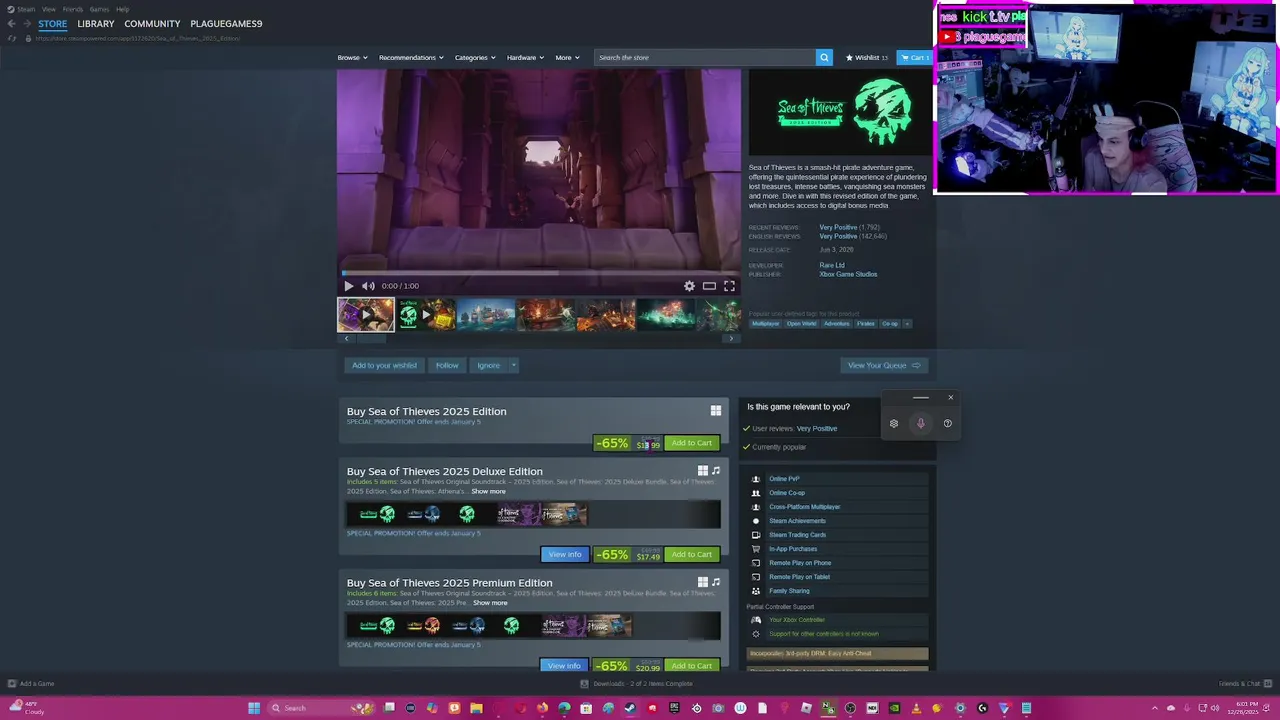Click the Ignore button
1280x720 pixels.
pyautogui.click(x=488, y=365)
